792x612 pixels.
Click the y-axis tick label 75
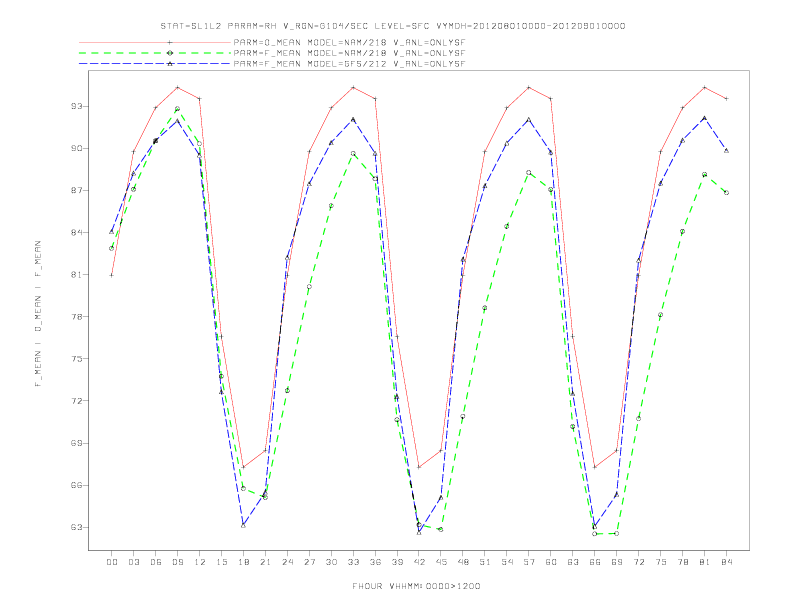[77, 359]
